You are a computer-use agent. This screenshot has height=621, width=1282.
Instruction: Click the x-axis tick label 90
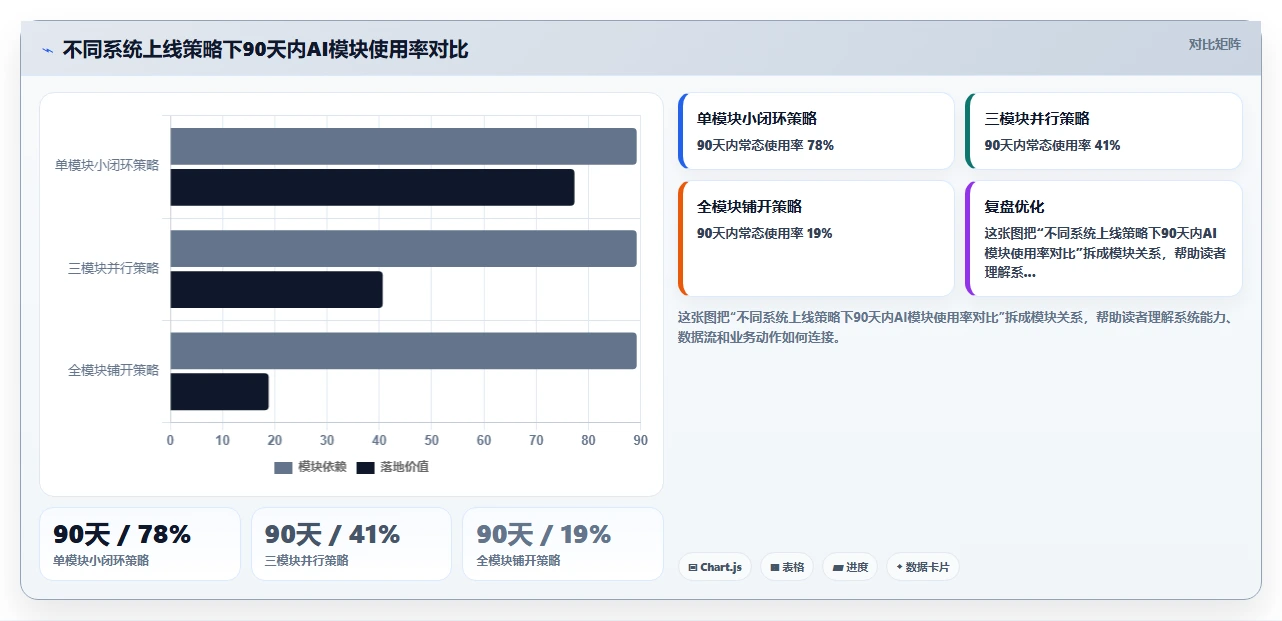click(641, 440)
